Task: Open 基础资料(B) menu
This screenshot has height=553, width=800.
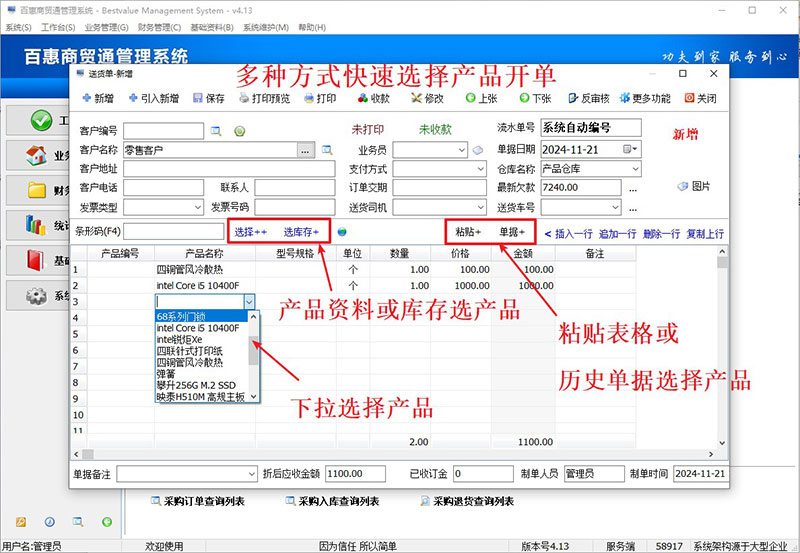Action: pos(212,28)
